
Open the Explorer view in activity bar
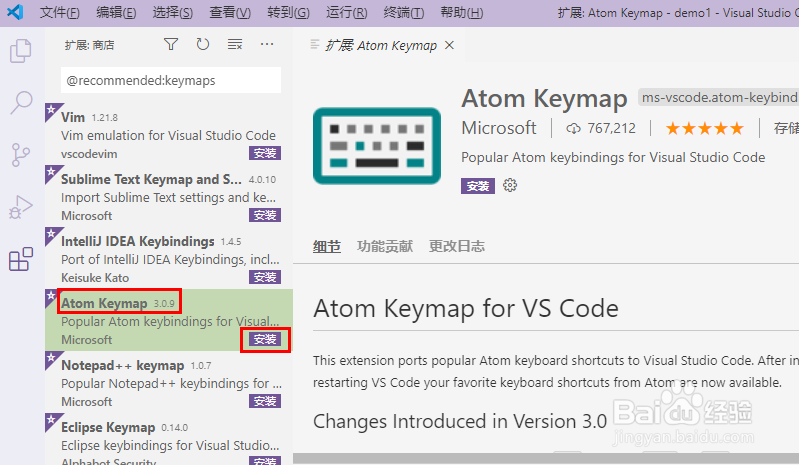click(21, 50)
